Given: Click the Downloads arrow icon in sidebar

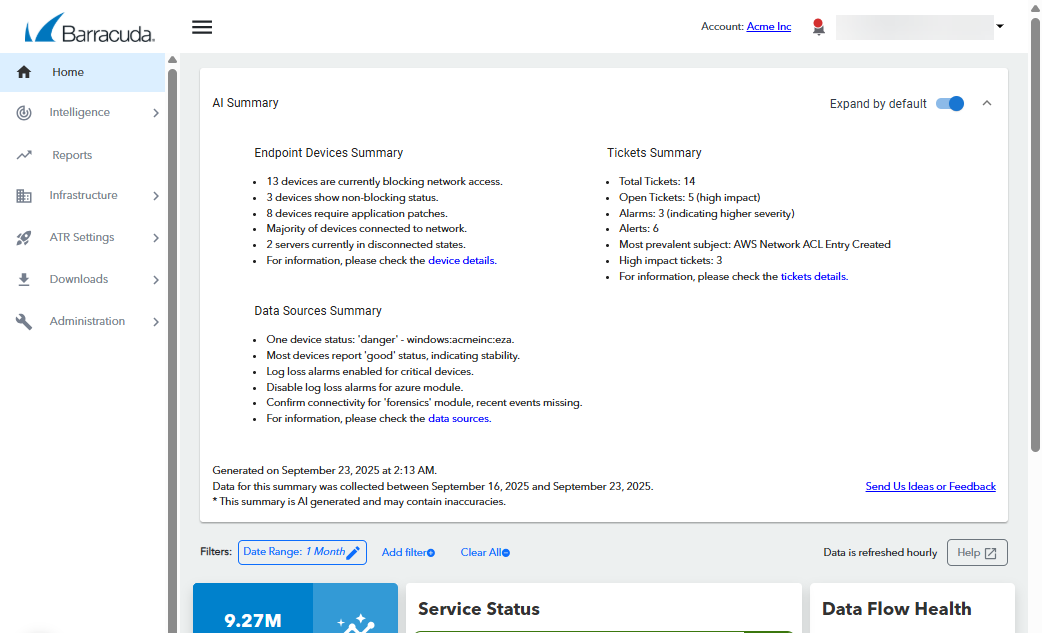Looking at the screenshot, I should pos(24,280).
